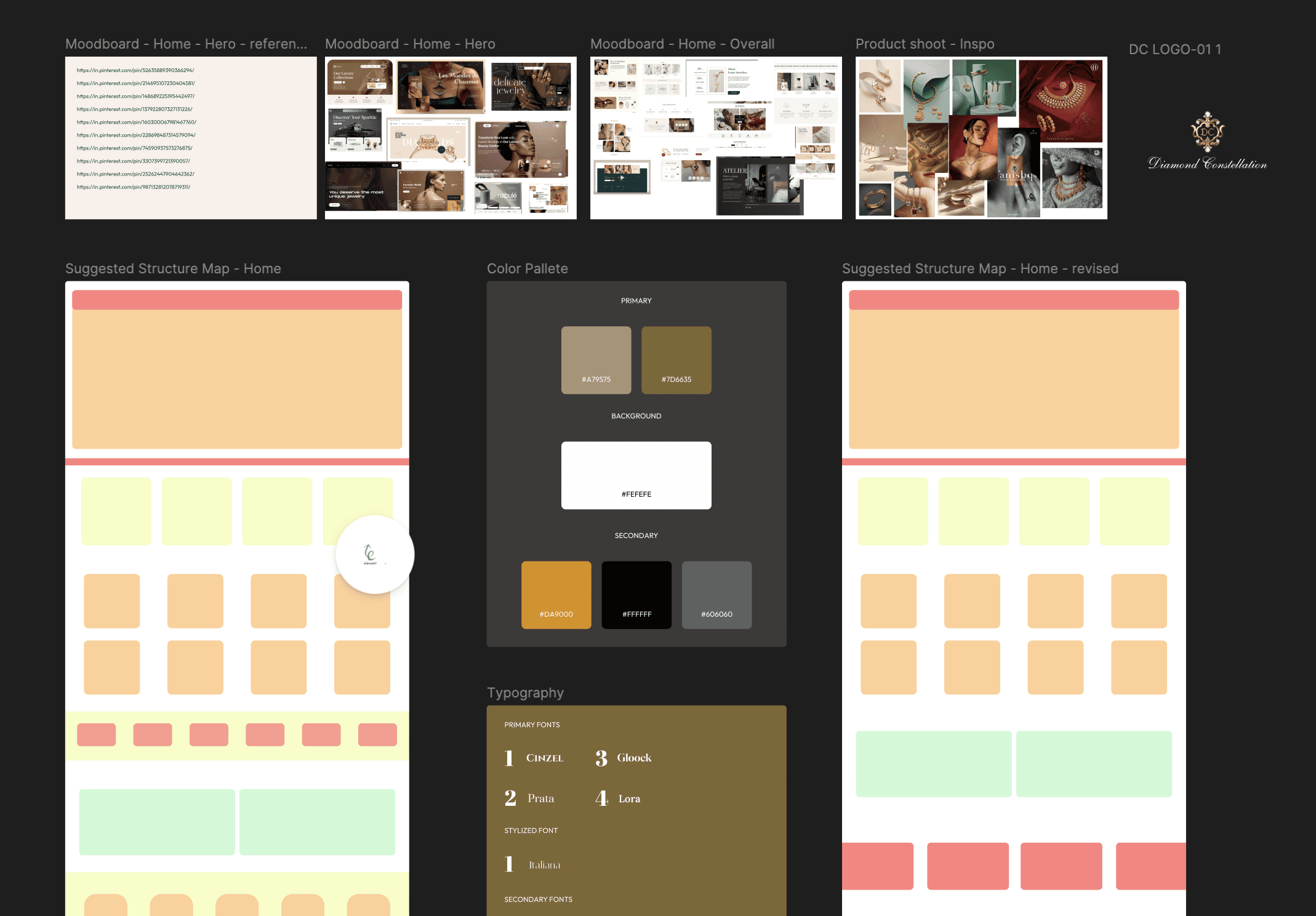Screen dimensions: 1316x916
Task: Click the numeral 1 beside Italiana font
Action: pyautogui.click(x=509, y=864)
